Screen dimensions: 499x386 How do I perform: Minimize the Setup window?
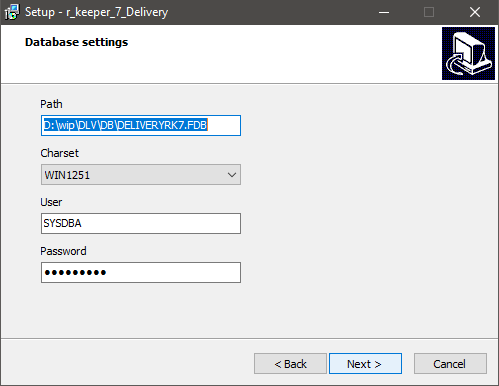pos(384,12)
